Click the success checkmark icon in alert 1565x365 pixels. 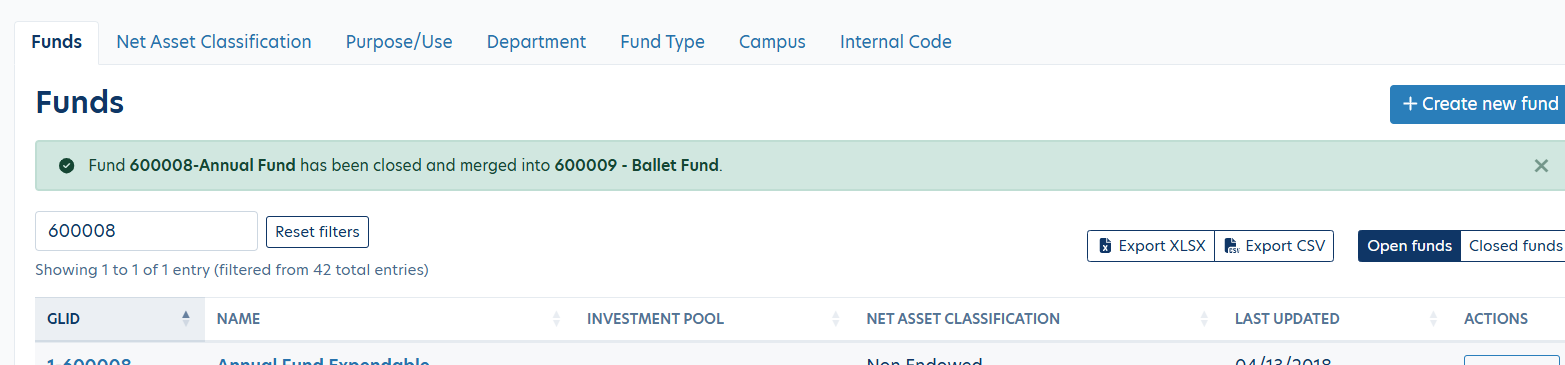tap(66, 166)
